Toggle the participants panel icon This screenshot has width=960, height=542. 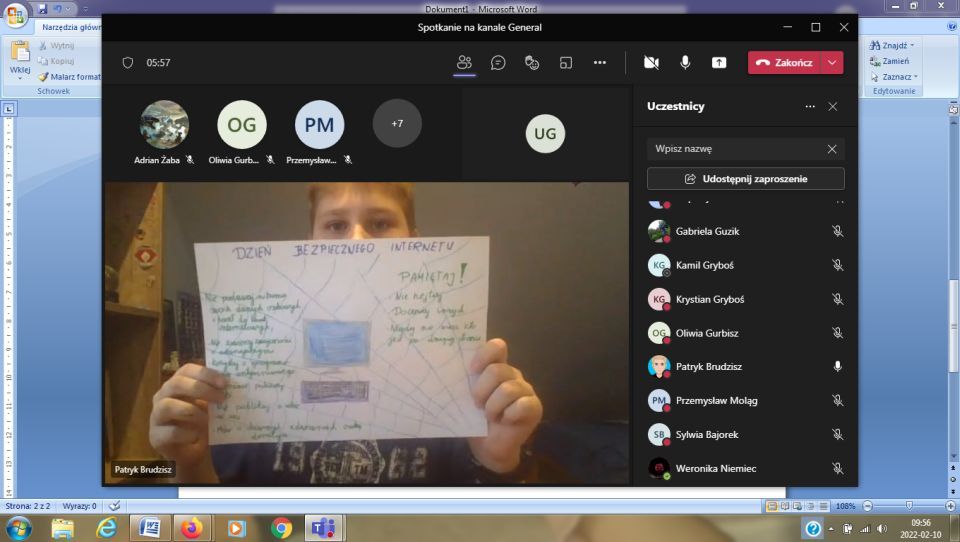[x=464, y=62]
